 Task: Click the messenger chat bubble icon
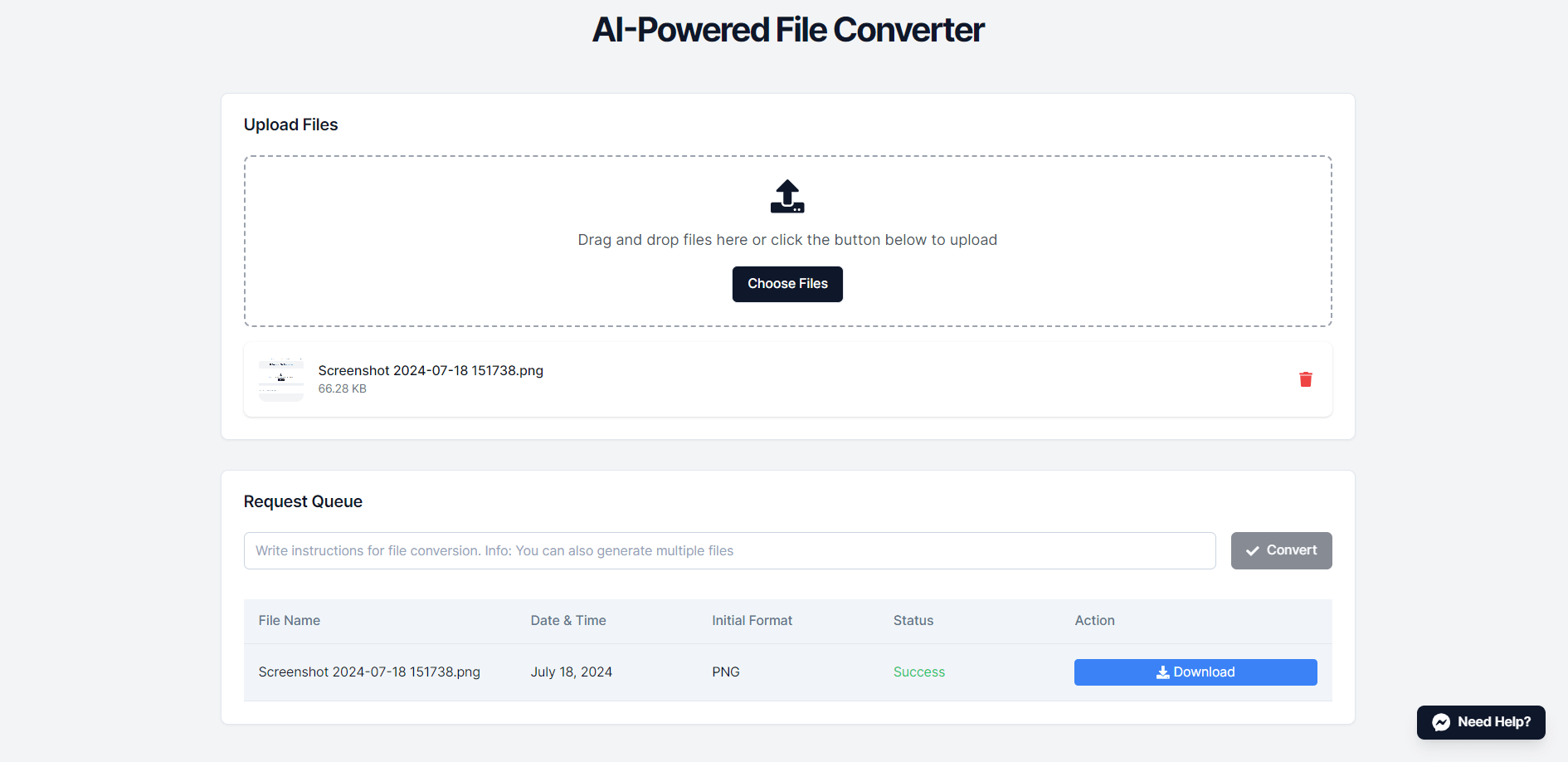tap(1441, 722)
